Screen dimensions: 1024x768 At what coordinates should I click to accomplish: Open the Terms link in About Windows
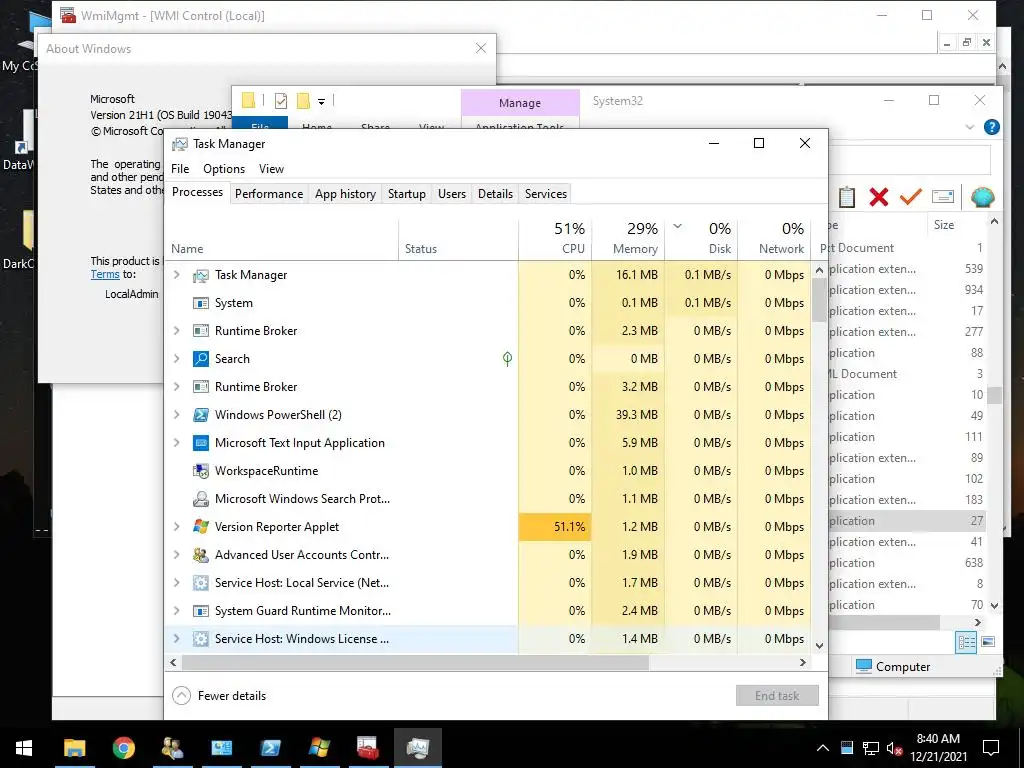105,274
